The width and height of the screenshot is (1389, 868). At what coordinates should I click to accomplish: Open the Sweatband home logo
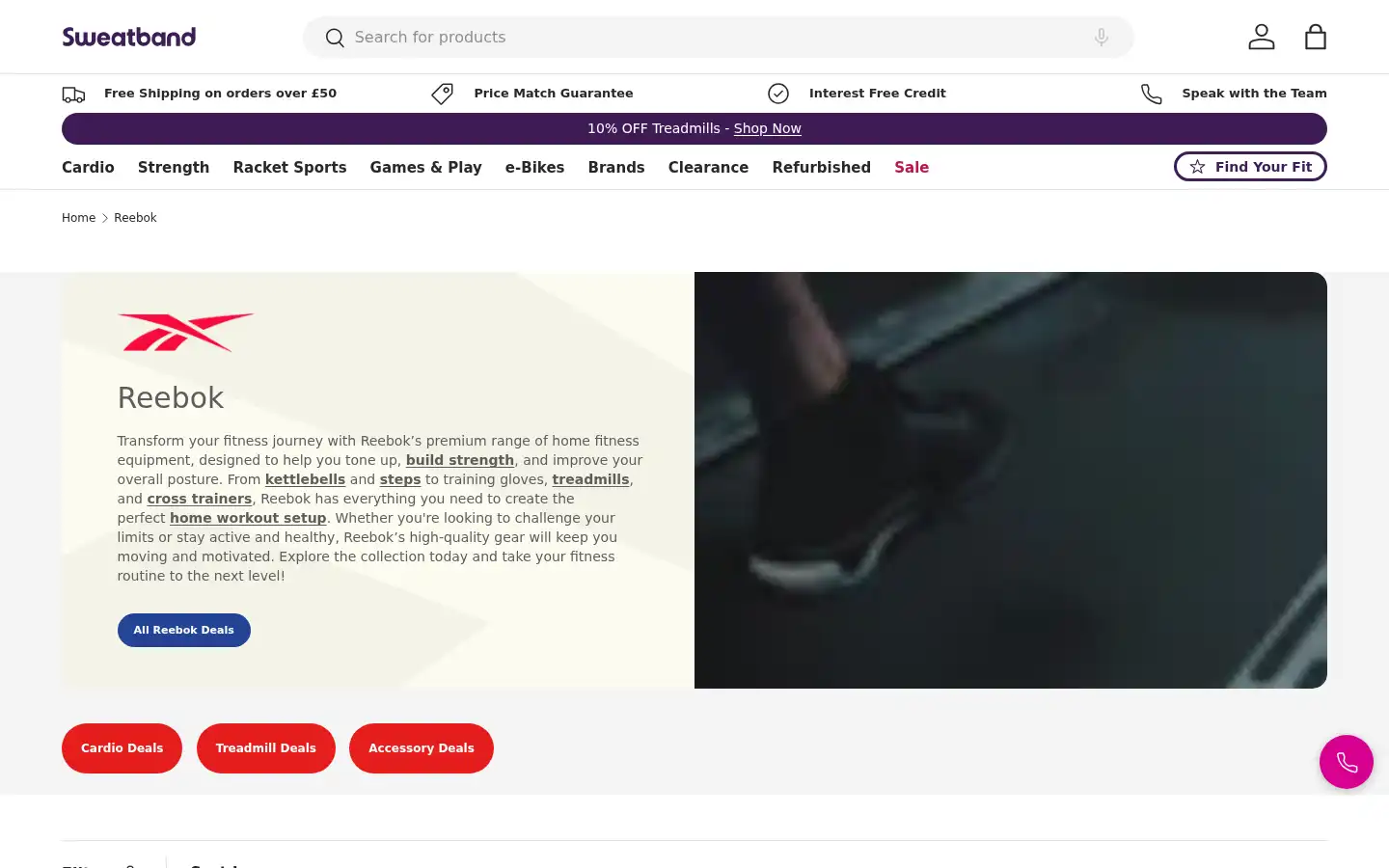pyautogui.click(x=128, y=37)
